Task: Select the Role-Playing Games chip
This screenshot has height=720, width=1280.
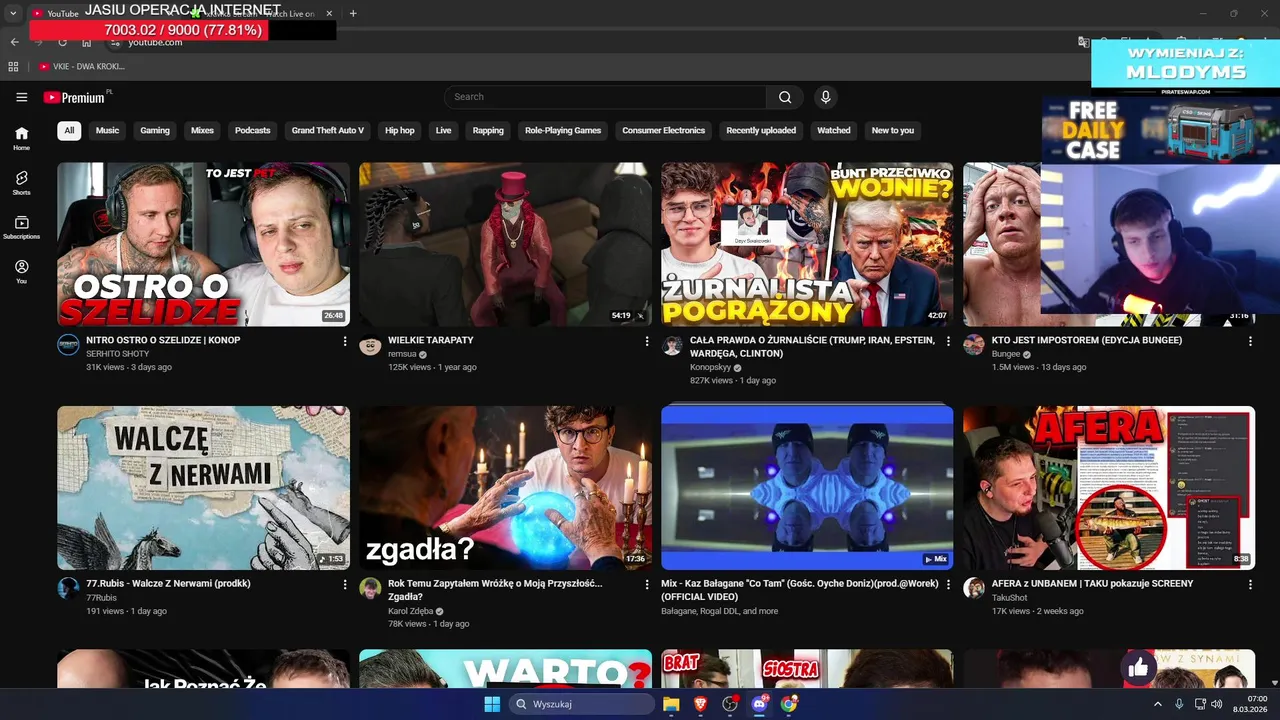Action: 563,130
